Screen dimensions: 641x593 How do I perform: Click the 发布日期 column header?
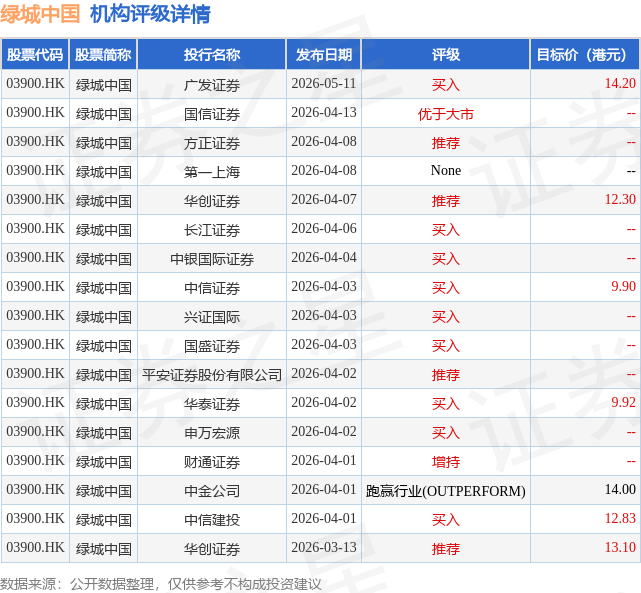(324, 54)
